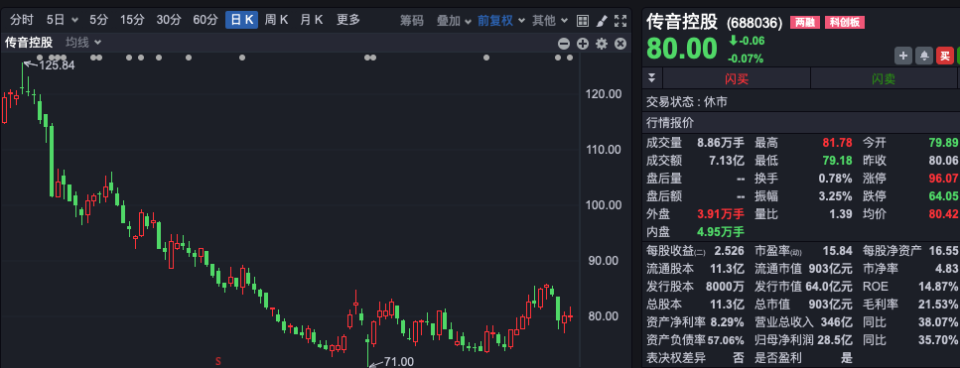Screen dimensions: 960x368
Task: Click the 量比 value 1.39
Action: point(841,214)
